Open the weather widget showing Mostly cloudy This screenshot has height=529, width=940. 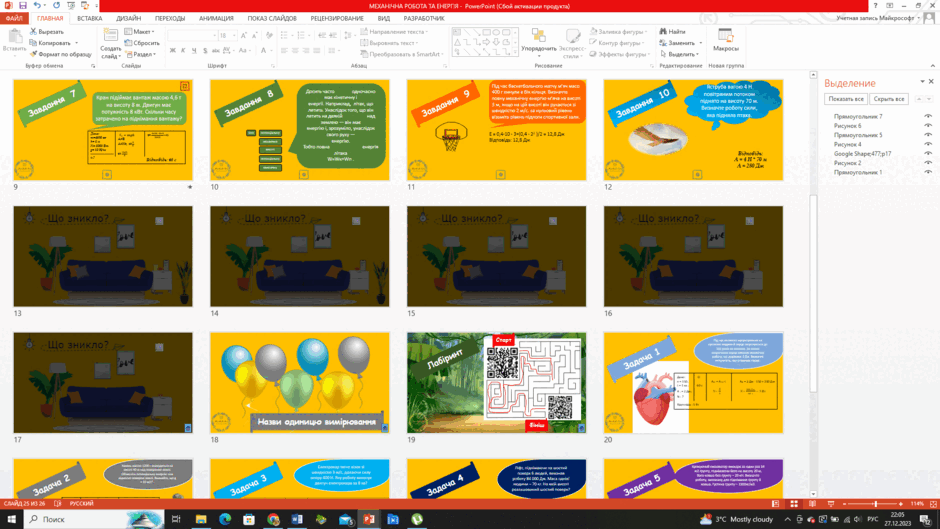[x=737, y=519]
